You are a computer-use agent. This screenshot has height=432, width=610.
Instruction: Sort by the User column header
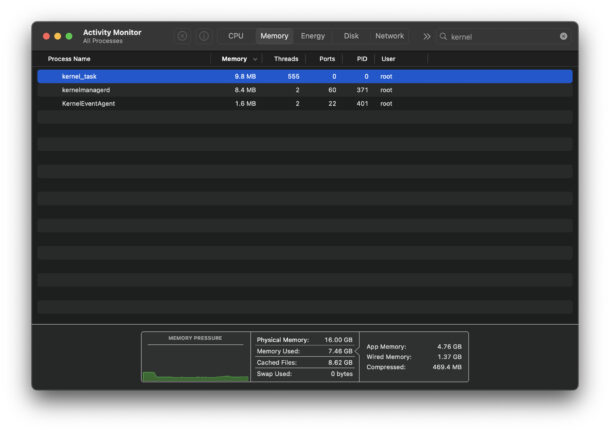(388, 59)
